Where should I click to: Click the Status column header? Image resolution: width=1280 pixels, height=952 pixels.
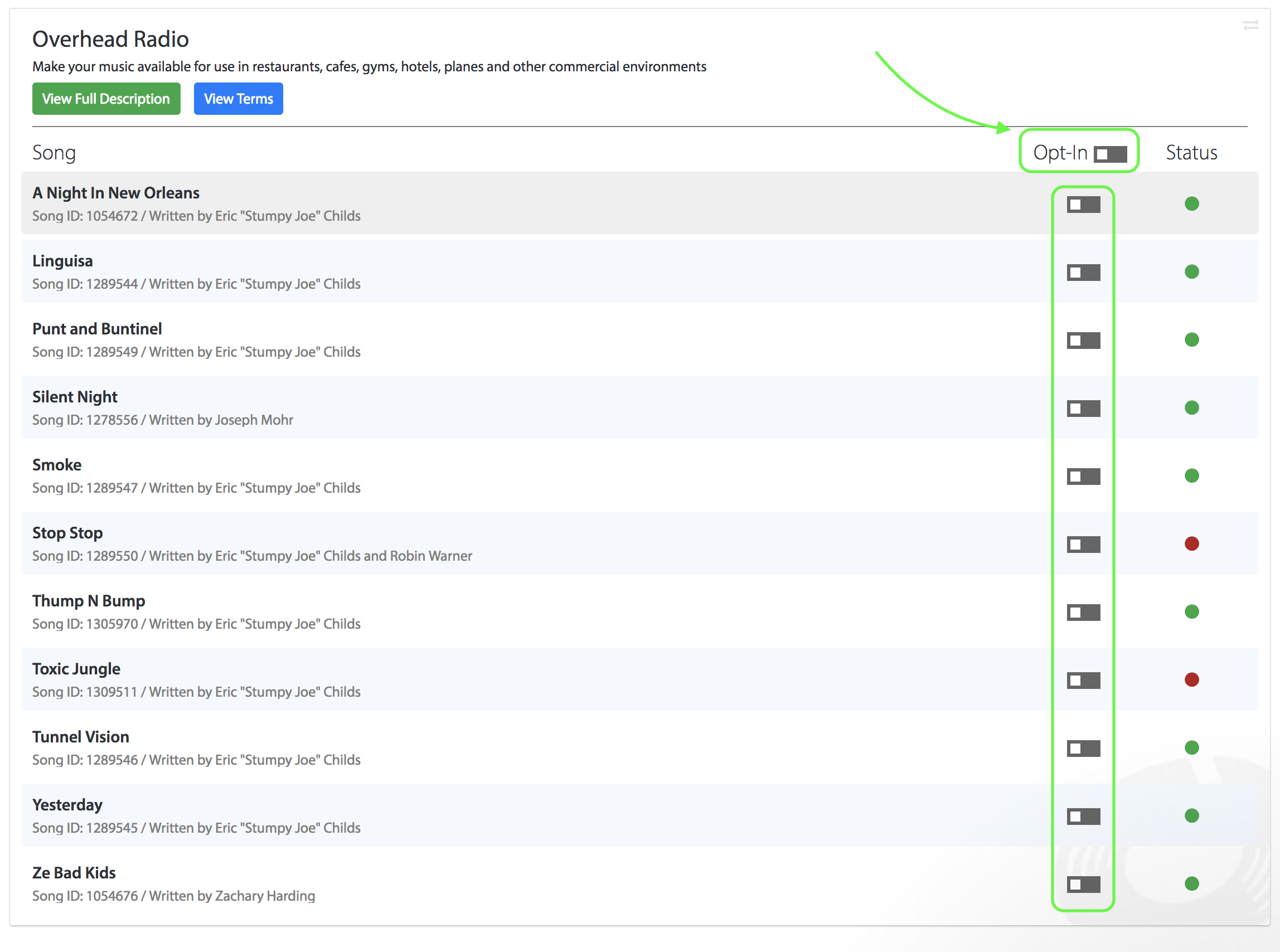tap(1191, 153)
